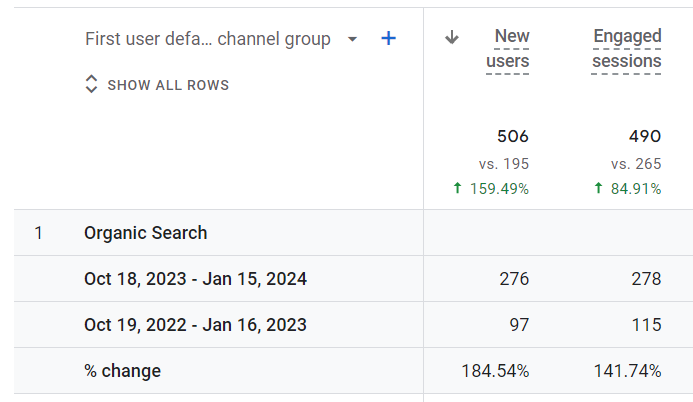The height and width of the screenshot is (402, 693).
Task: Click the 276 new users cell
Action: tap(514, 279)
